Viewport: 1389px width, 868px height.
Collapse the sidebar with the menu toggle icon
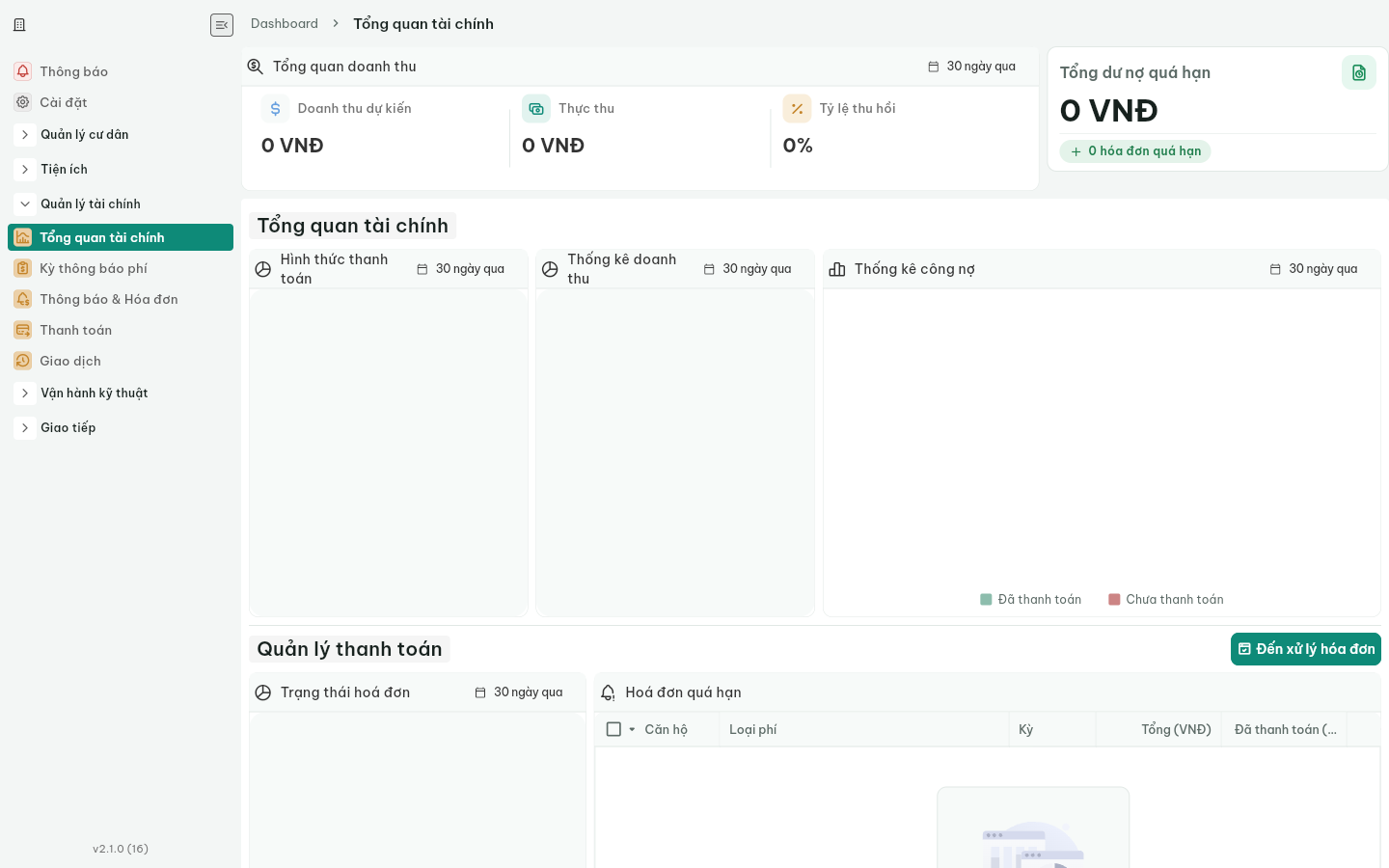tap(222, 25)
